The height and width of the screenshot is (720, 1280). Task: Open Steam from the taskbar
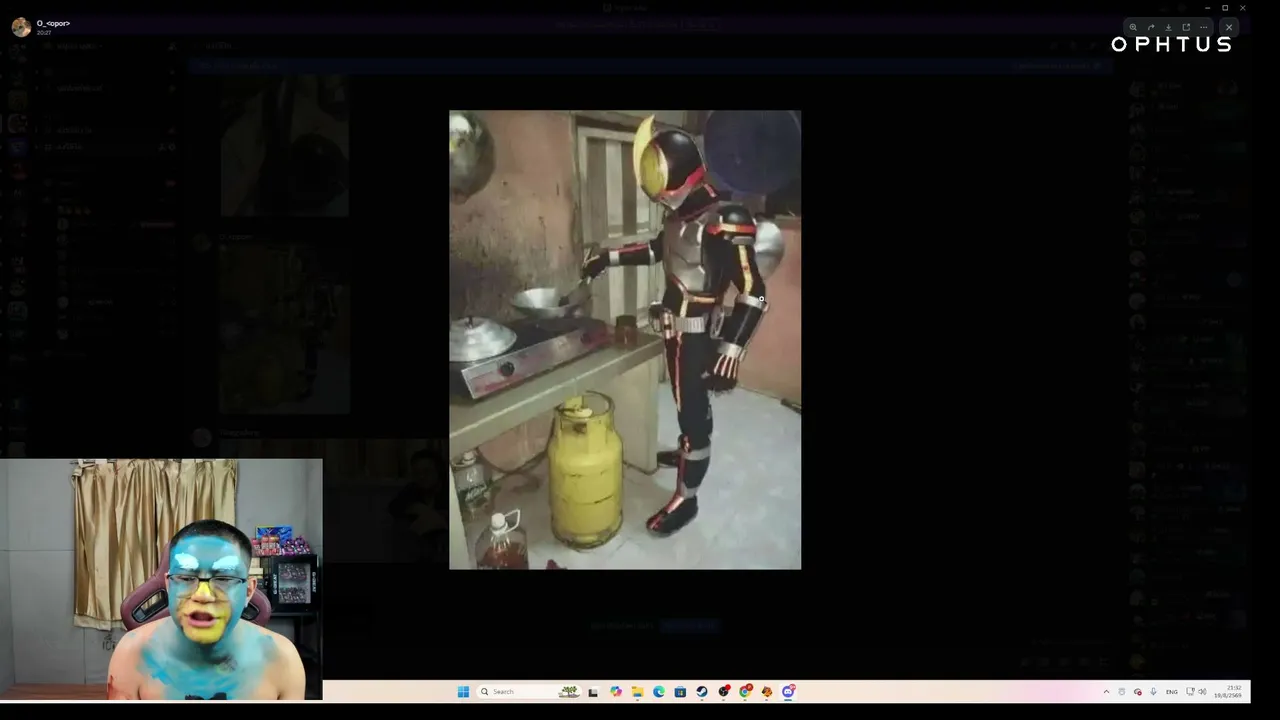[702, 691]
